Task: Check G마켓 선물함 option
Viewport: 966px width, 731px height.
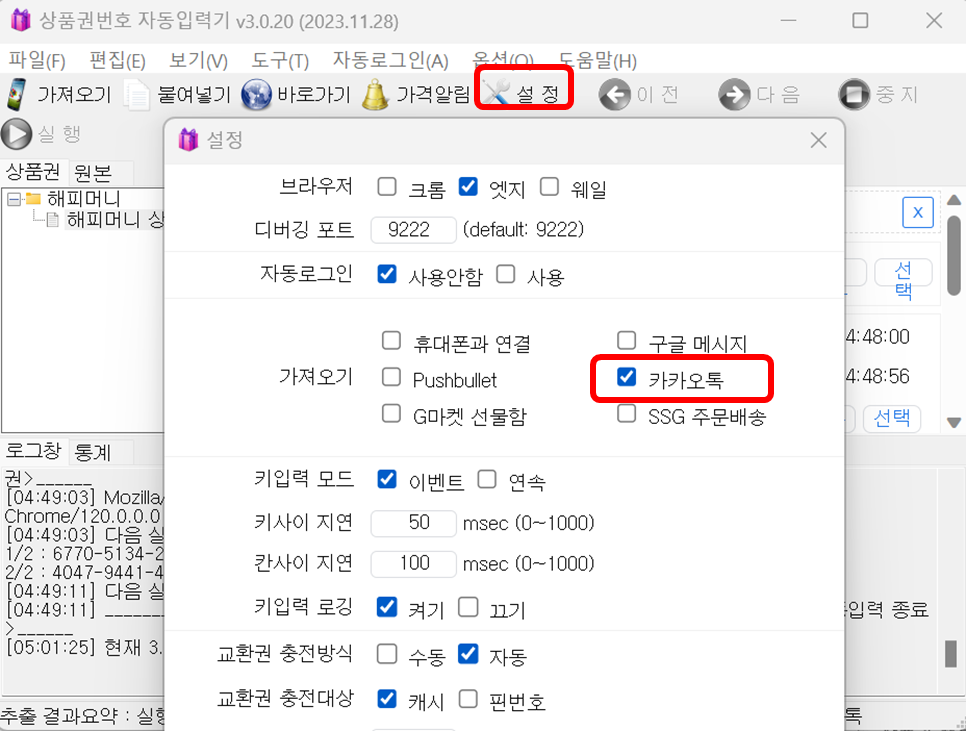Action: pos(391,414)
